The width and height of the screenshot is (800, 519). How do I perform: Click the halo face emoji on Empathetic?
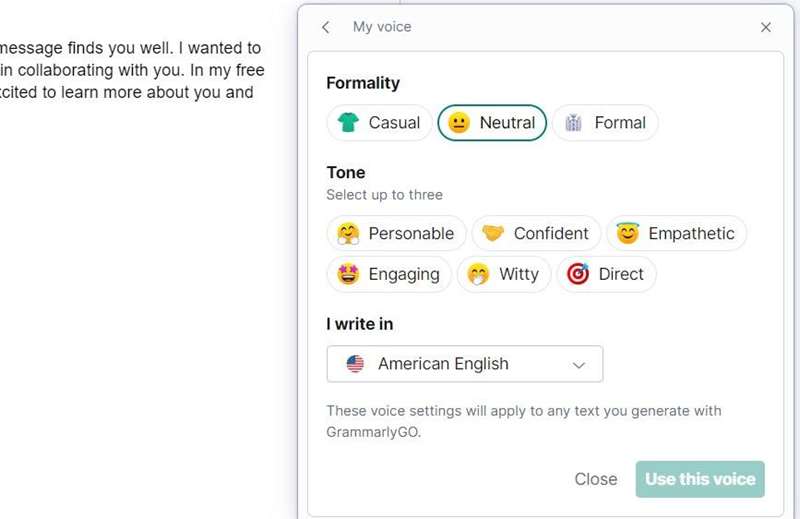click(x=627, y=234)
